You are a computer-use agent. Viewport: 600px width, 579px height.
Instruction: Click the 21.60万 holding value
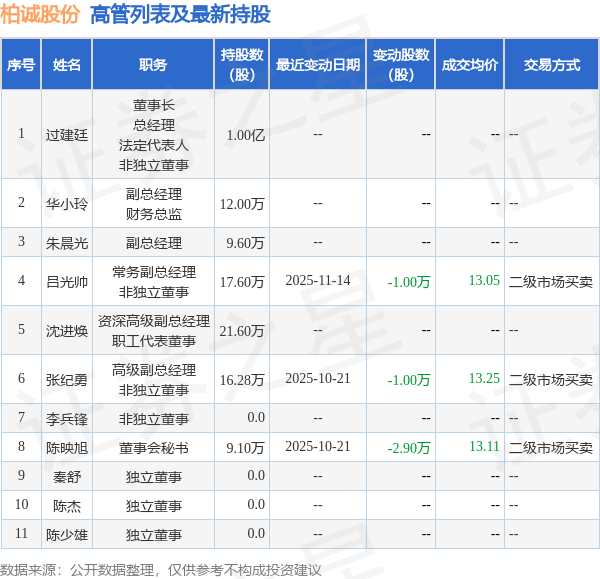[x=242, y=331]
